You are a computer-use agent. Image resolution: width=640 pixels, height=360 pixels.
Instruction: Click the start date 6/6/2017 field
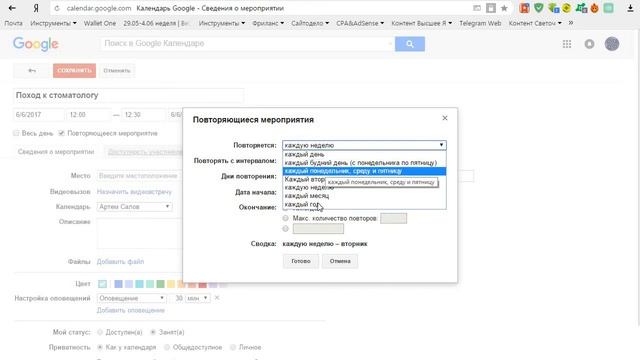pos(39,115)
